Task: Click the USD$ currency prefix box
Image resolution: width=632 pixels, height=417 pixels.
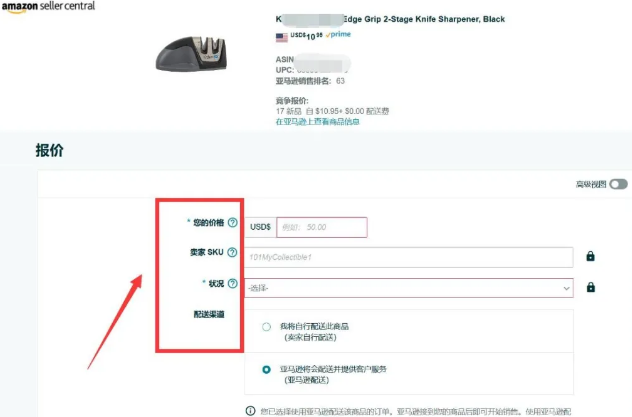Action: [x=260, y=227]
